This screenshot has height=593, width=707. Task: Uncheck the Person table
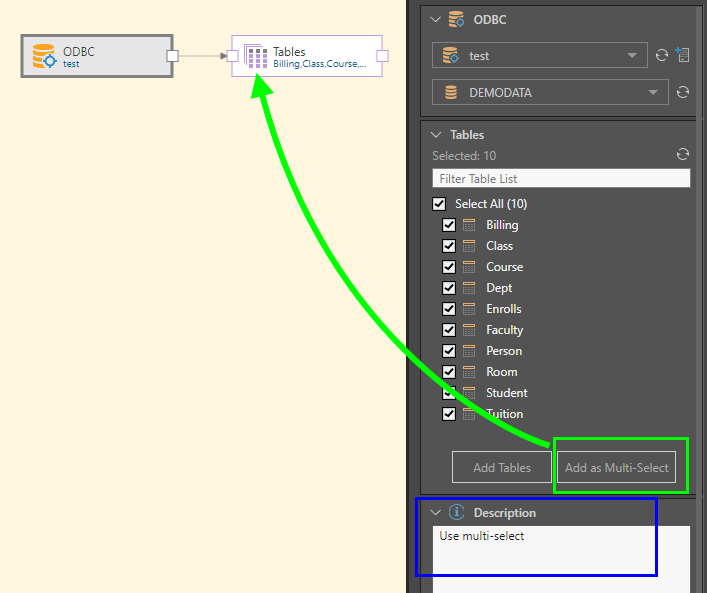(x=449, y=350)
